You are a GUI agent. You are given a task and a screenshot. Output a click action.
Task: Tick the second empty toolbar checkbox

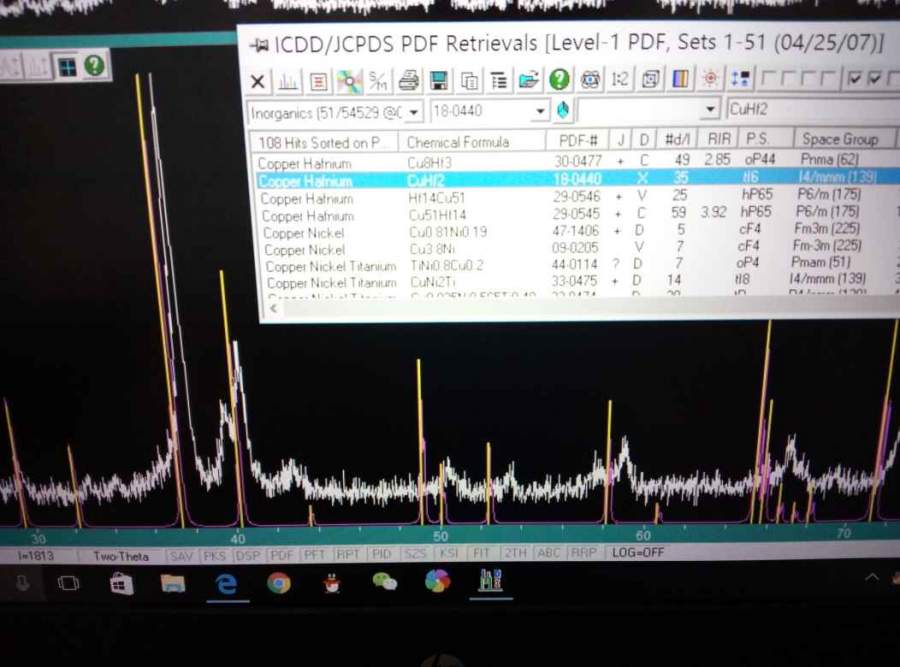789,77
